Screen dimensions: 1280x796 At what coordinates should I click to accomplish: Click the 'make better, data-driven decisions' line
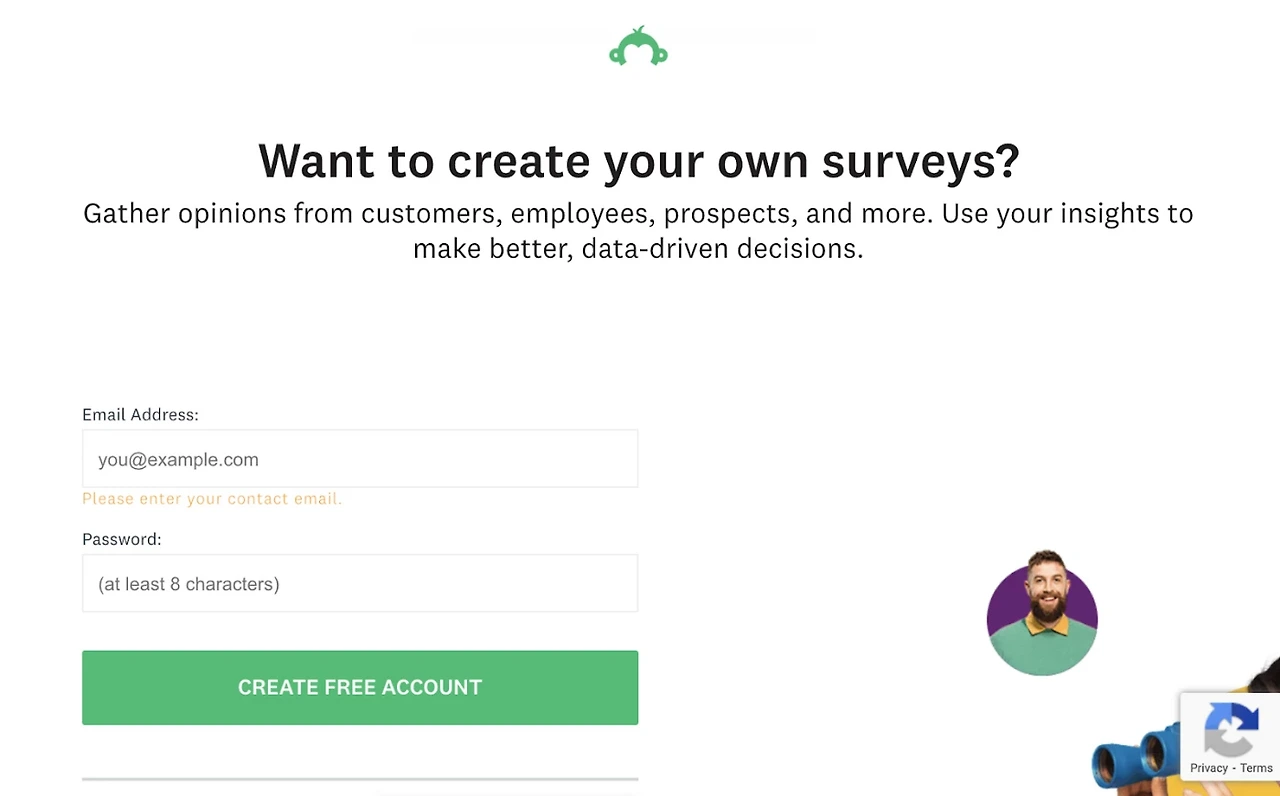pos(638,248)
